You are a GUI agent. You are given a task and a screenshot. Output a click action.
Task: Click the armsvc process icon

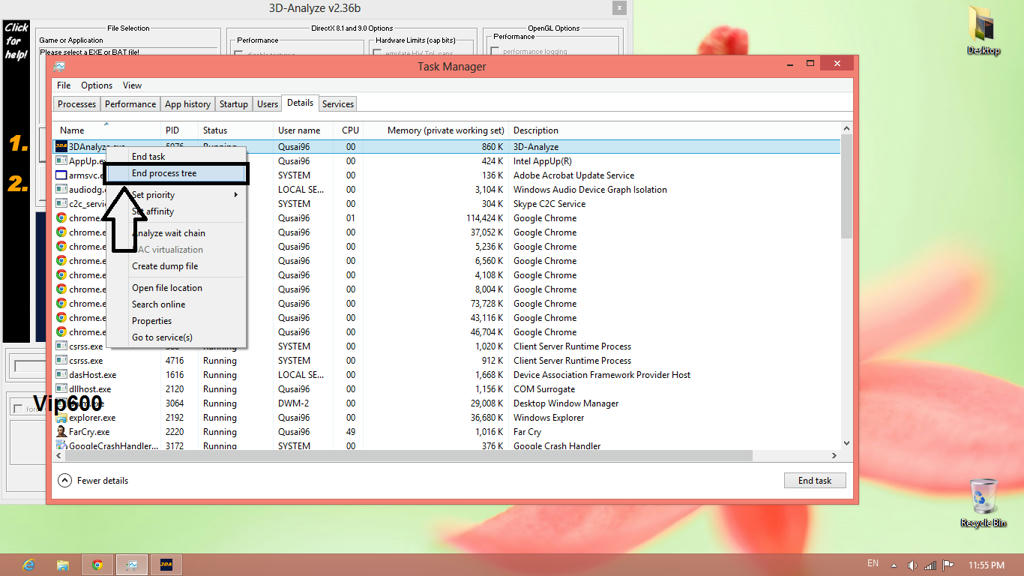61,176
